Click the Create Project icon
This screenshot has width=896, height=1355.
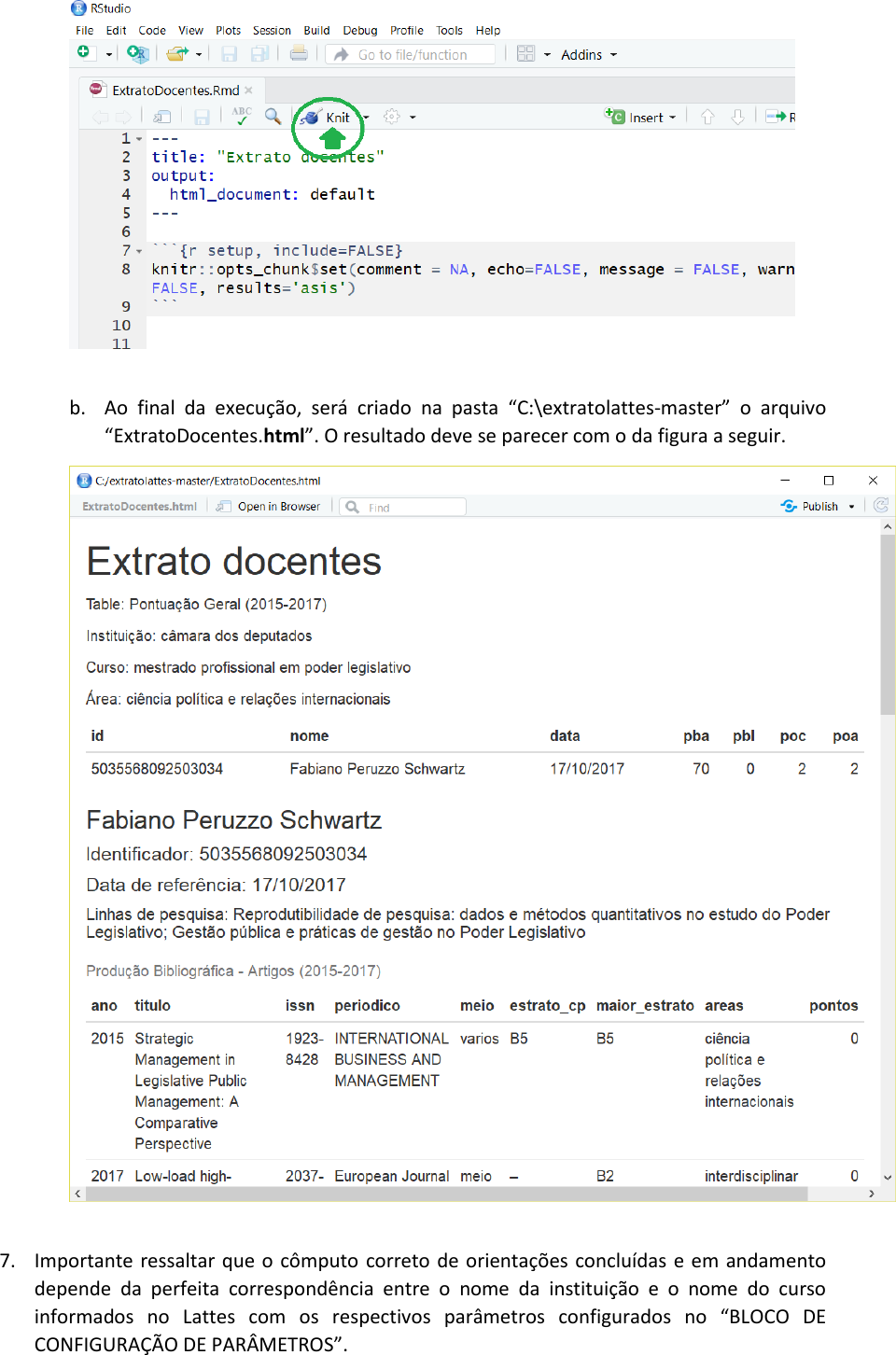(138, 54)
